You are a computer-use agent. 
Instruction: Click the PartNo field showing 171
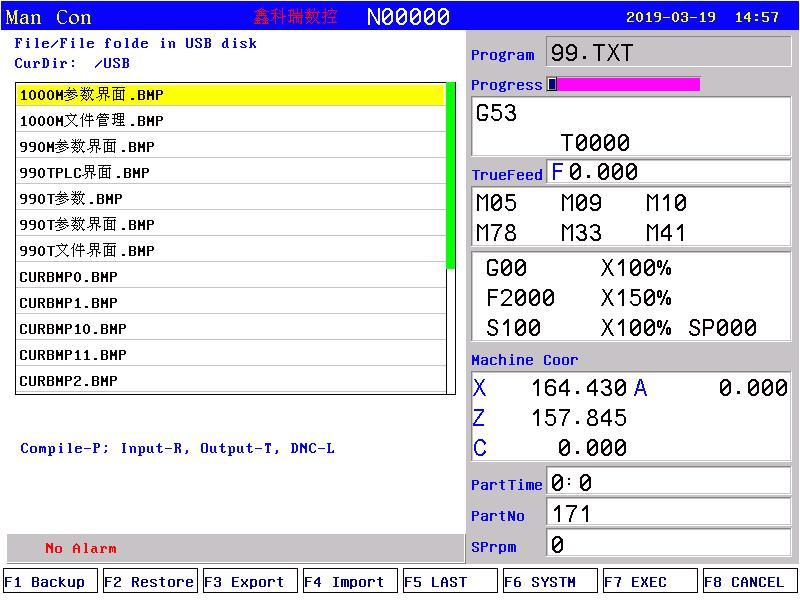click(x=668, y=513)
